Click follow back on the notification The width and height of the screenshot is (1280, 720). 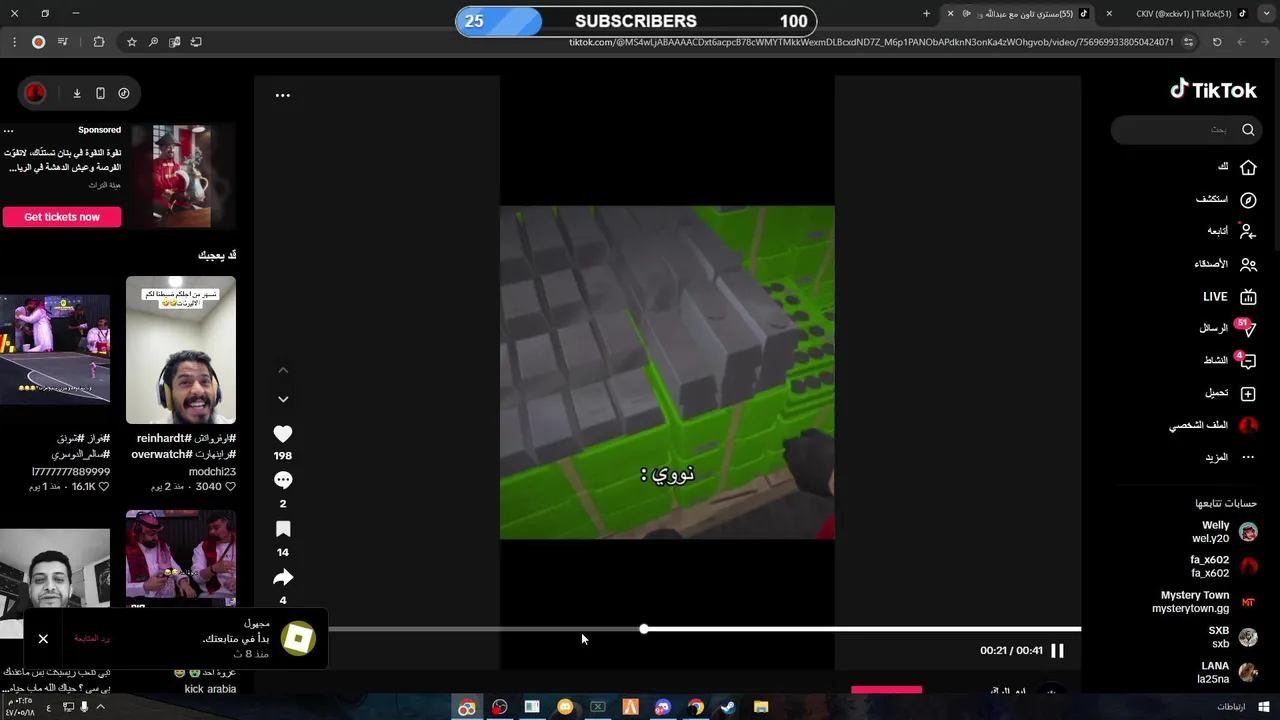click(x=92, y=638)
